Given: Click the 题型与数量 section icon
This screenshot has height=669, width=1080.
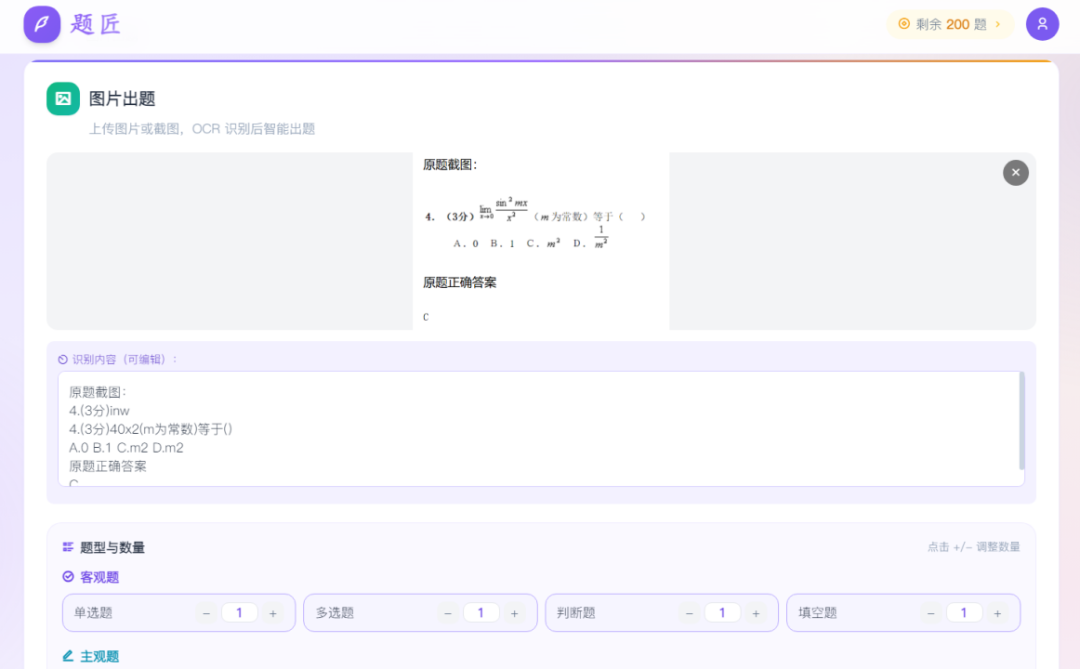Looking at the screenshot, I should 68,547.
